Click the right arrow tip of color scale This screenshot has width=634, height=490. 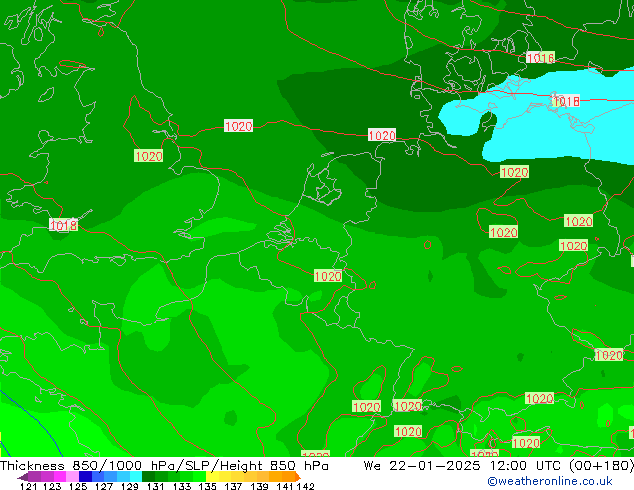click(x=296, y=477)
